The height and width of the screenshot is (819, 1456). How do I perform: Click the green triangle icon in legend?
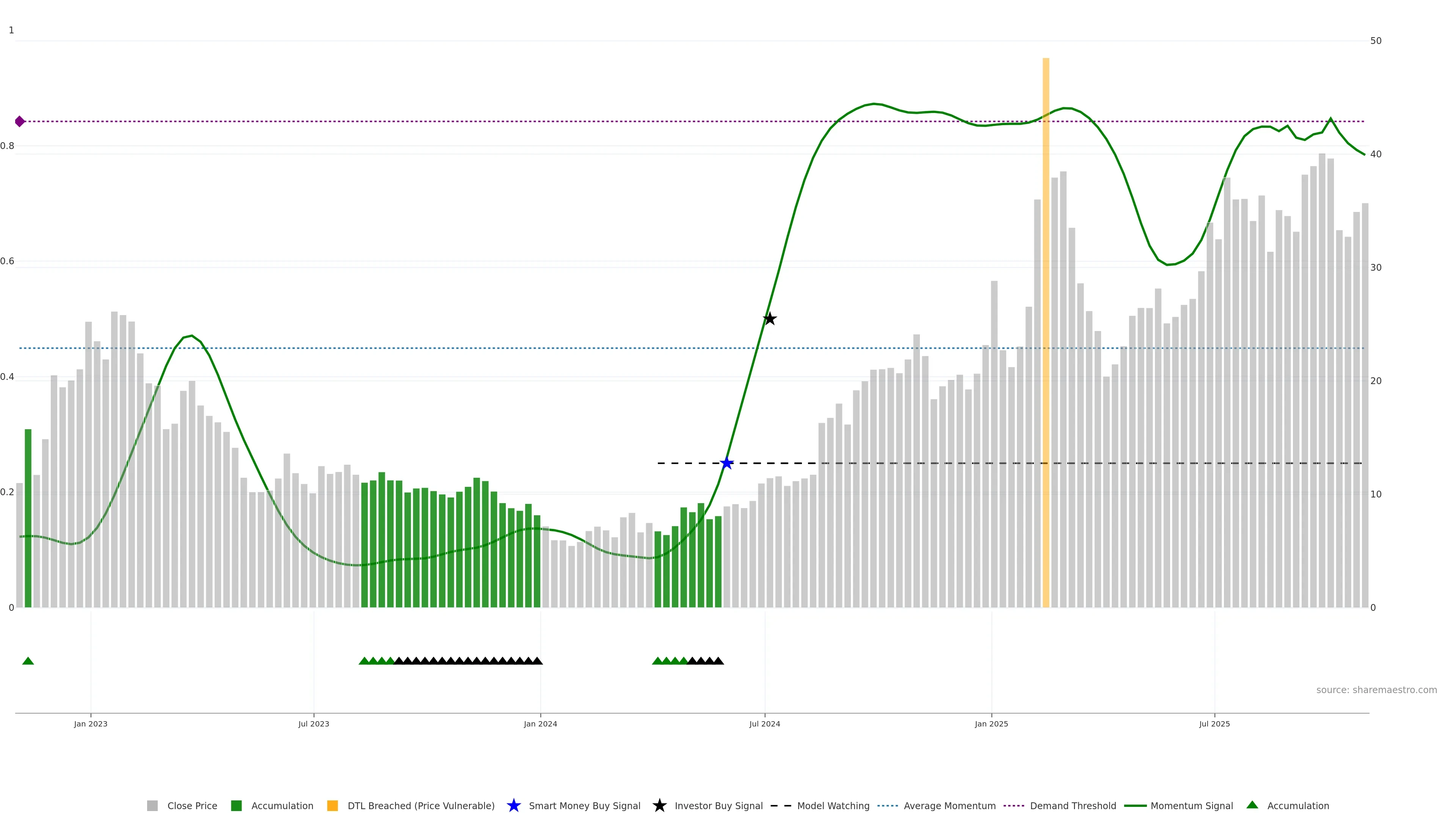1252,805
